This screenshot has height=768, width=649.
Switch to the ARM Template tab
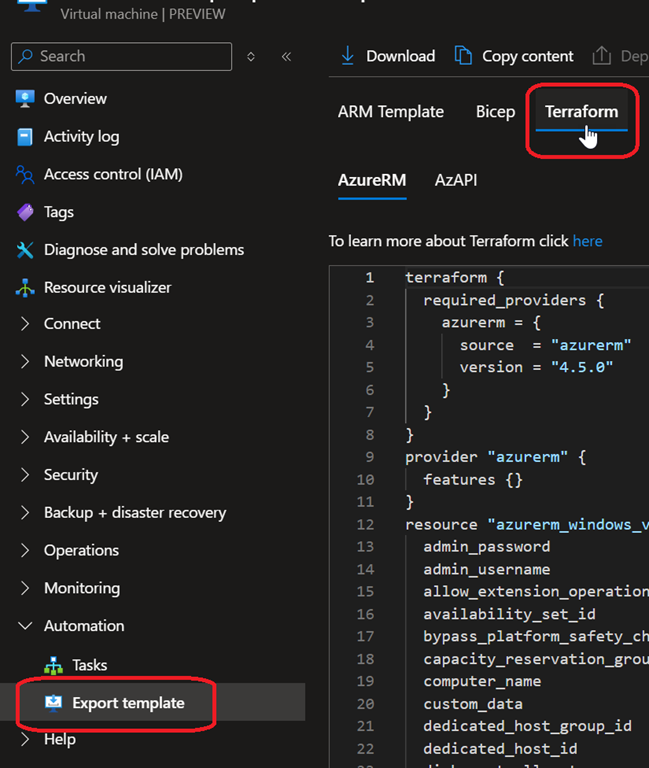[390, 112]
